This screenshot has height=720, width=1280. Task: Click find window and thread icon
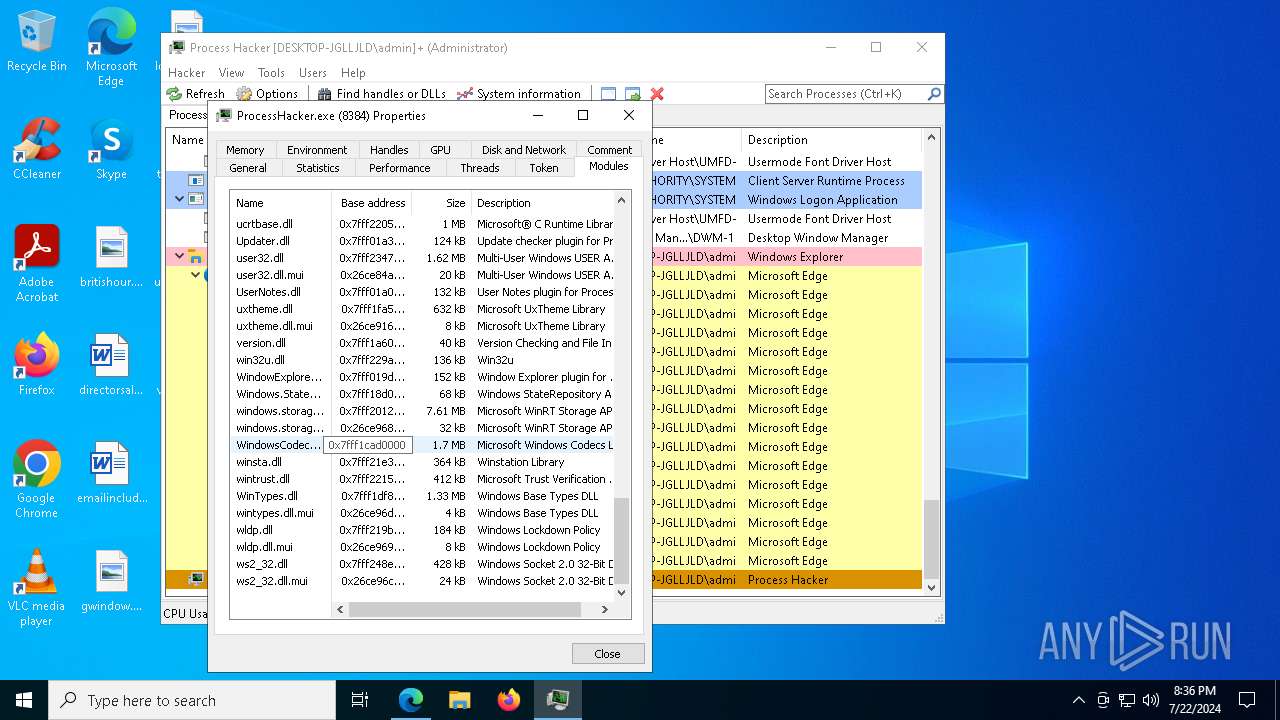point(632,94)
